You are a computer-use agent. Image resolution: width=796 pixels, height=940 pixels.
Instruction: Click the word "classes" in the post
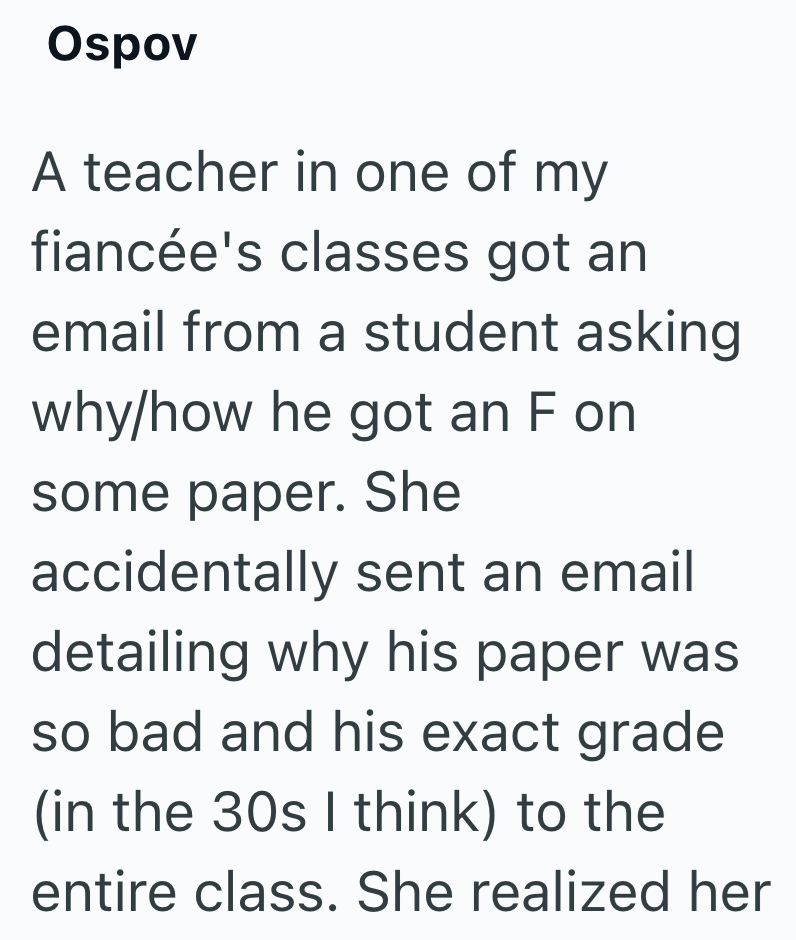[373, 254]
